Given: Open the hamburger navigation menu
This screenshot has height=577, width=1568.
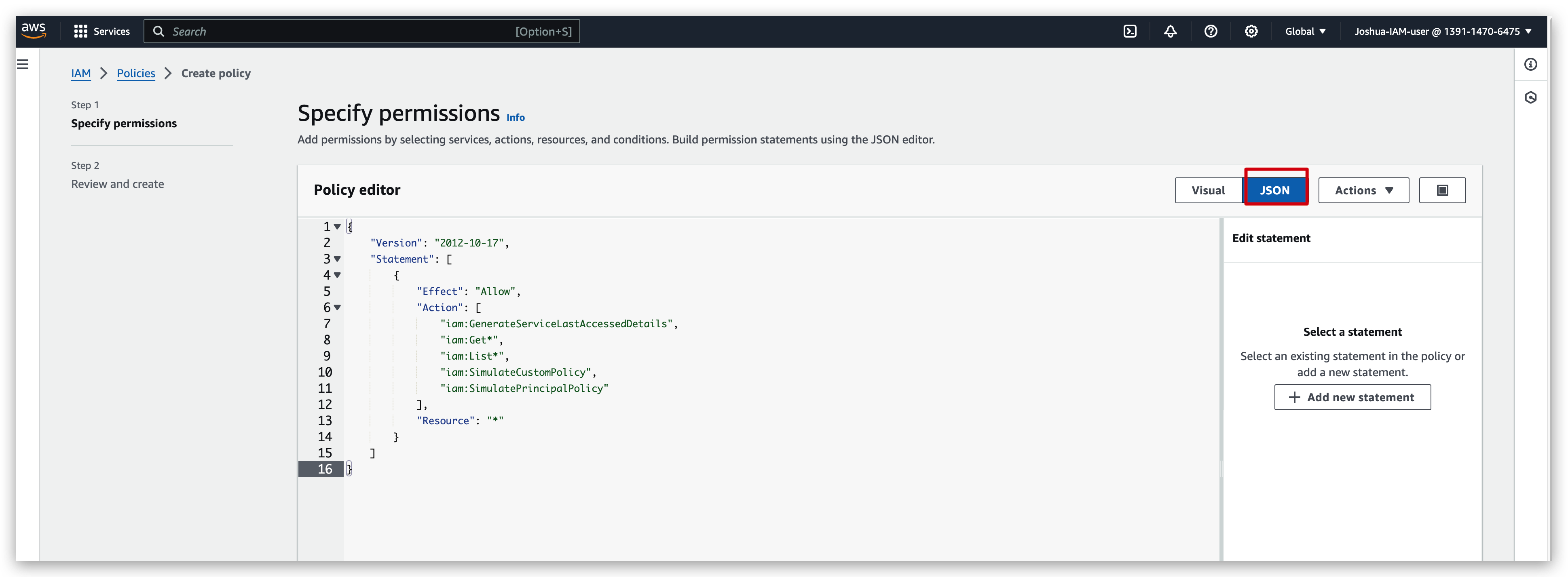Looking at the screenshot, I should pyautogui.click(x=23, y=64).
